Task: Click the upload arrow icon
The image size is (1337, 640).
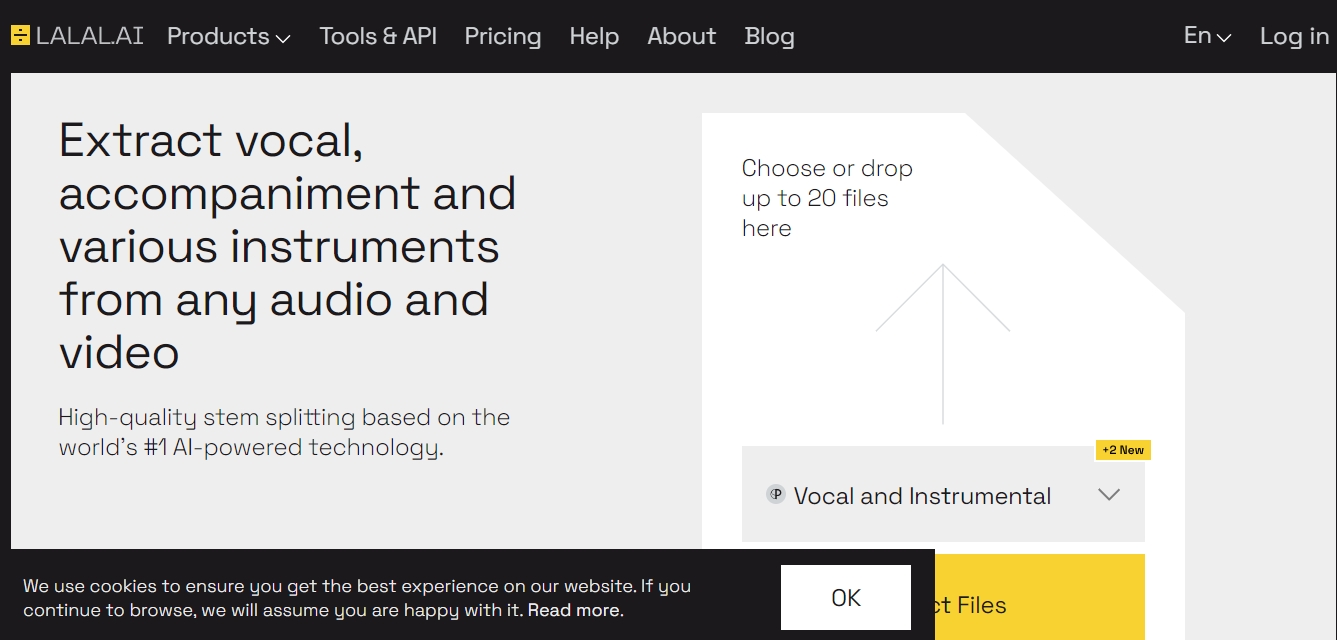Action: tap(942, 340)
